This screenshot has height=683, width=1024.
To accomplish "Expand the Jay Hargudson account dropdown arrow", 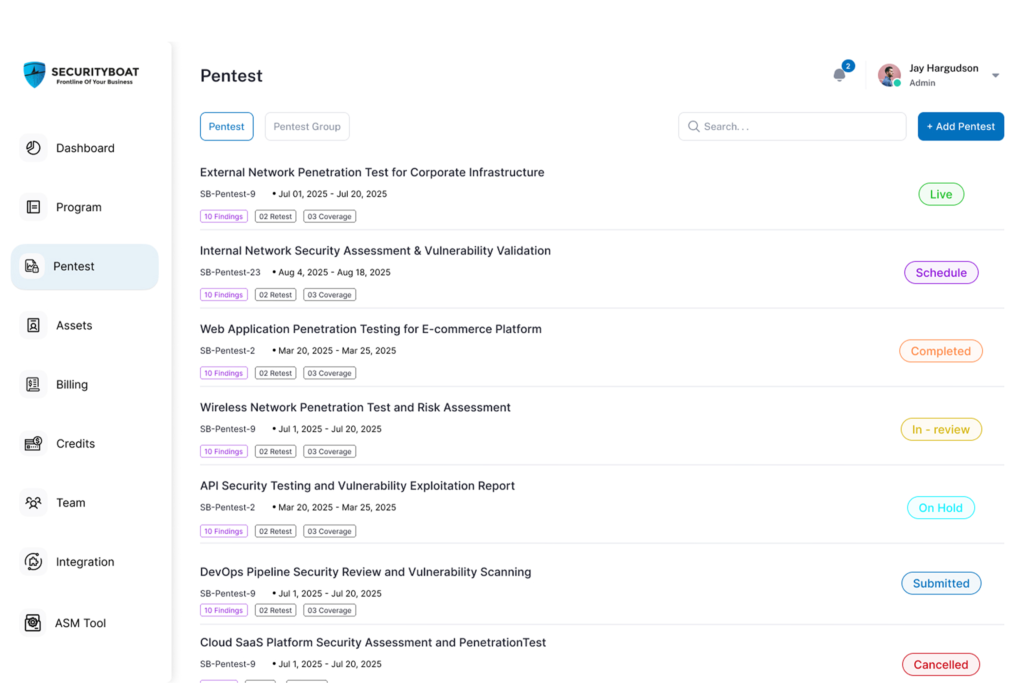I will click(995, 76).
